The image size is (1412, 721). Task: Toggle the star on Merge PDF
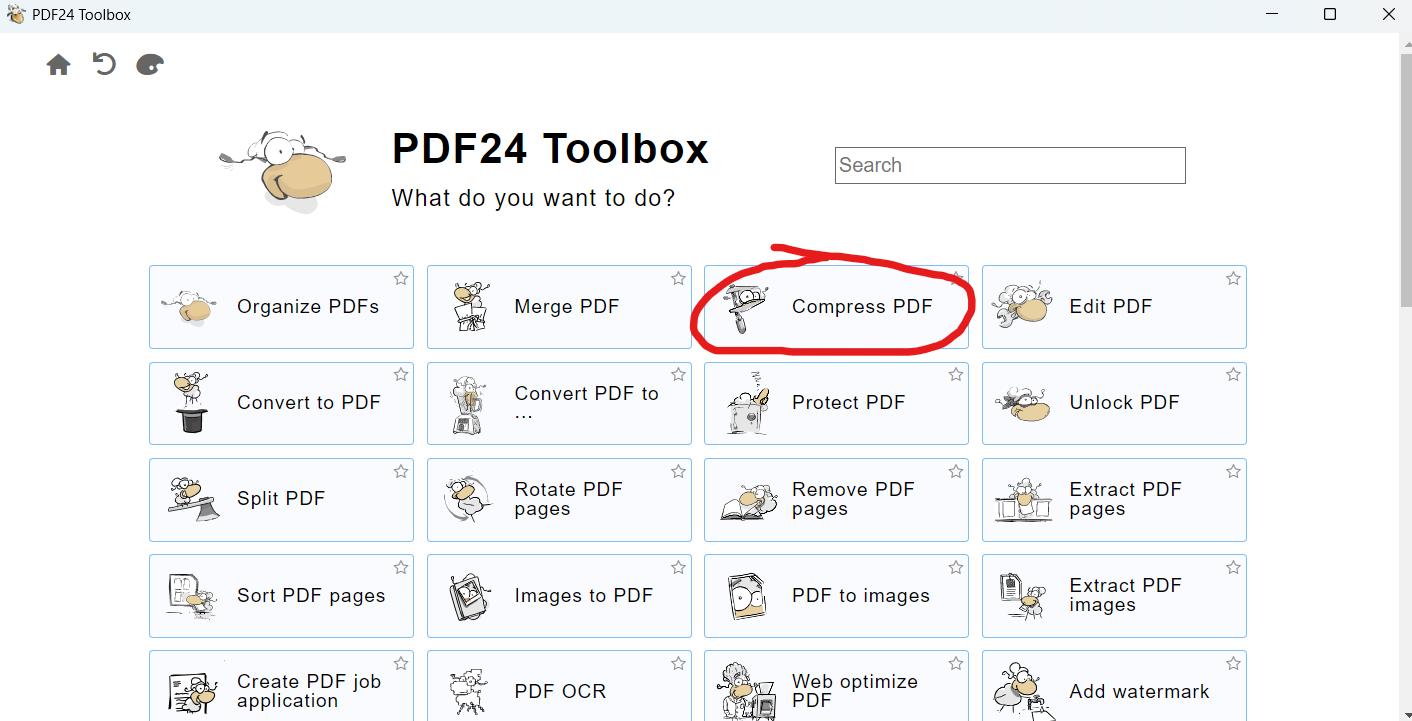tap(678, 278)
